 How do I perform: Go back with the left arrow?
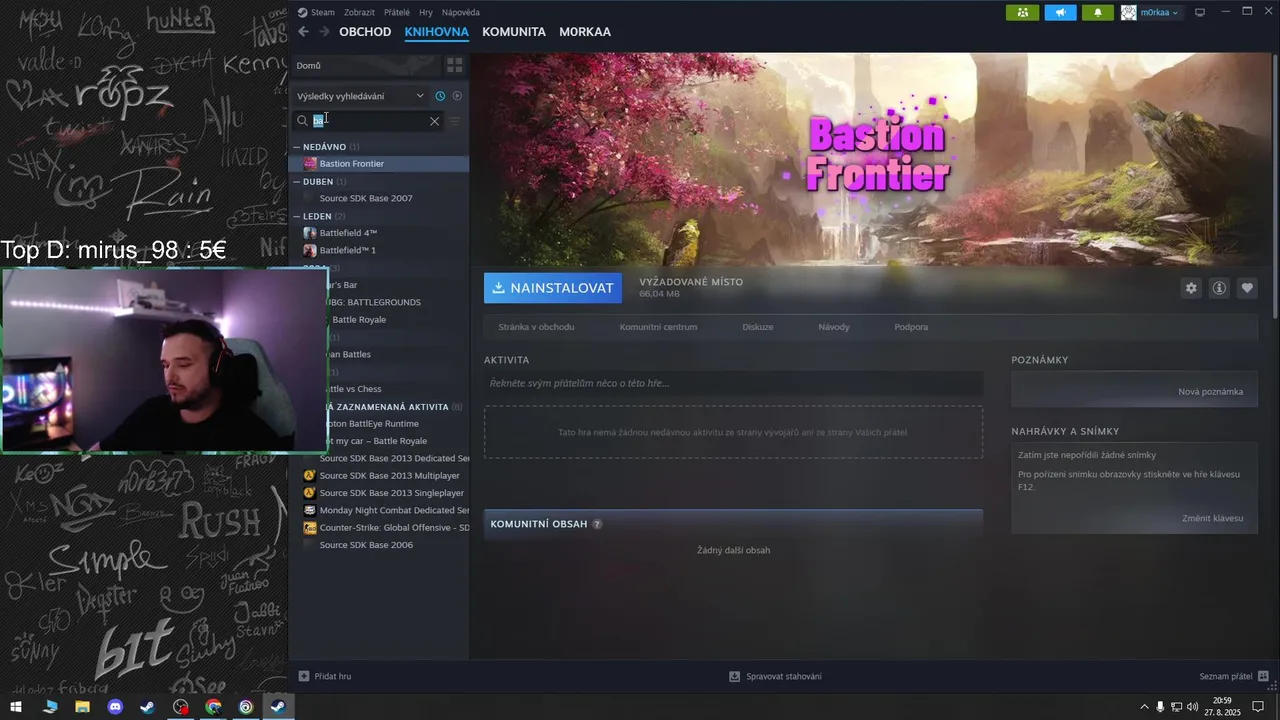coord(304,32)
